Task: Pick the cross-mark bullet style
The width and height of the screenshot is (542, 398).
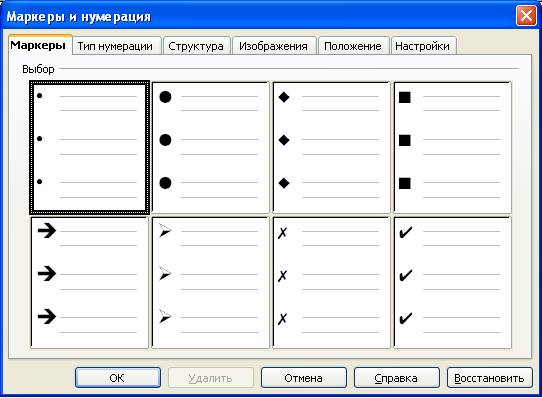Action: pyautogui.click(x=331, y=283)
